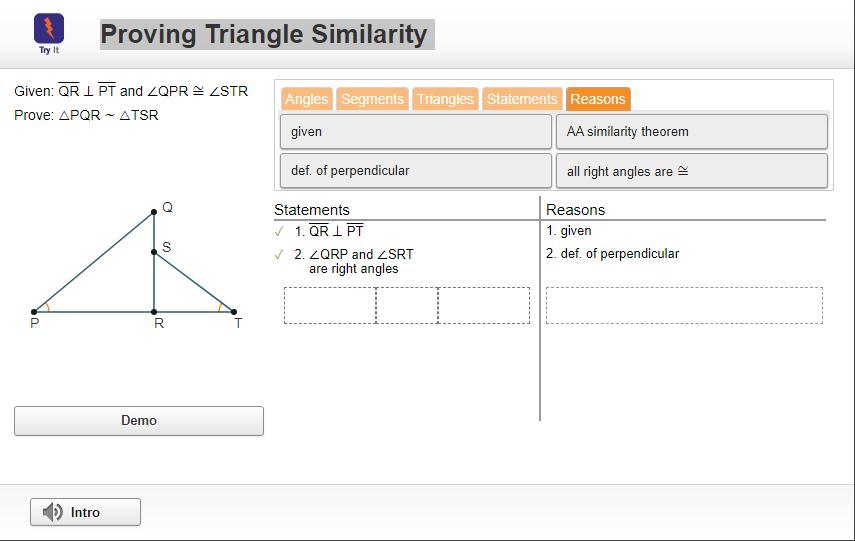Screen dimensions: 855x541
Task: Click the speaker icon on Intro button
Action: (53, 512)
